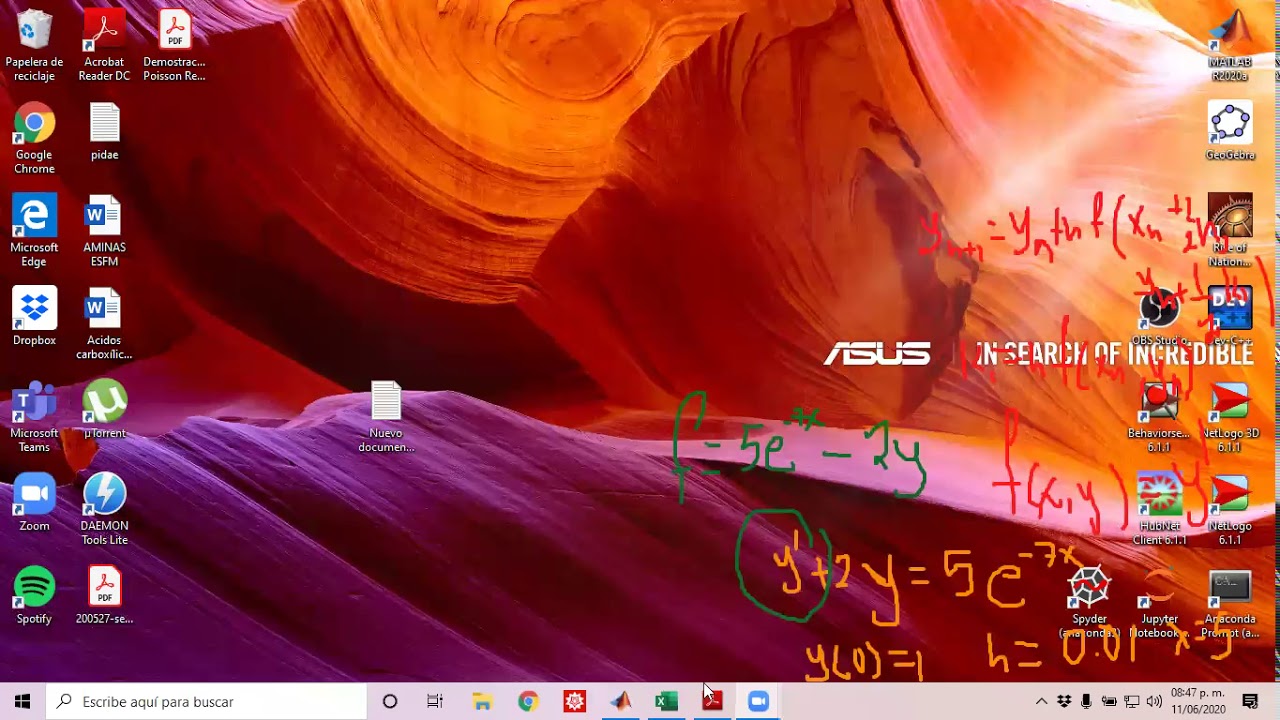Launch Rise of Nations desktop shortcut
Image resolution: width=1280 pixels, height=720 pixels.
point(1230,231)
